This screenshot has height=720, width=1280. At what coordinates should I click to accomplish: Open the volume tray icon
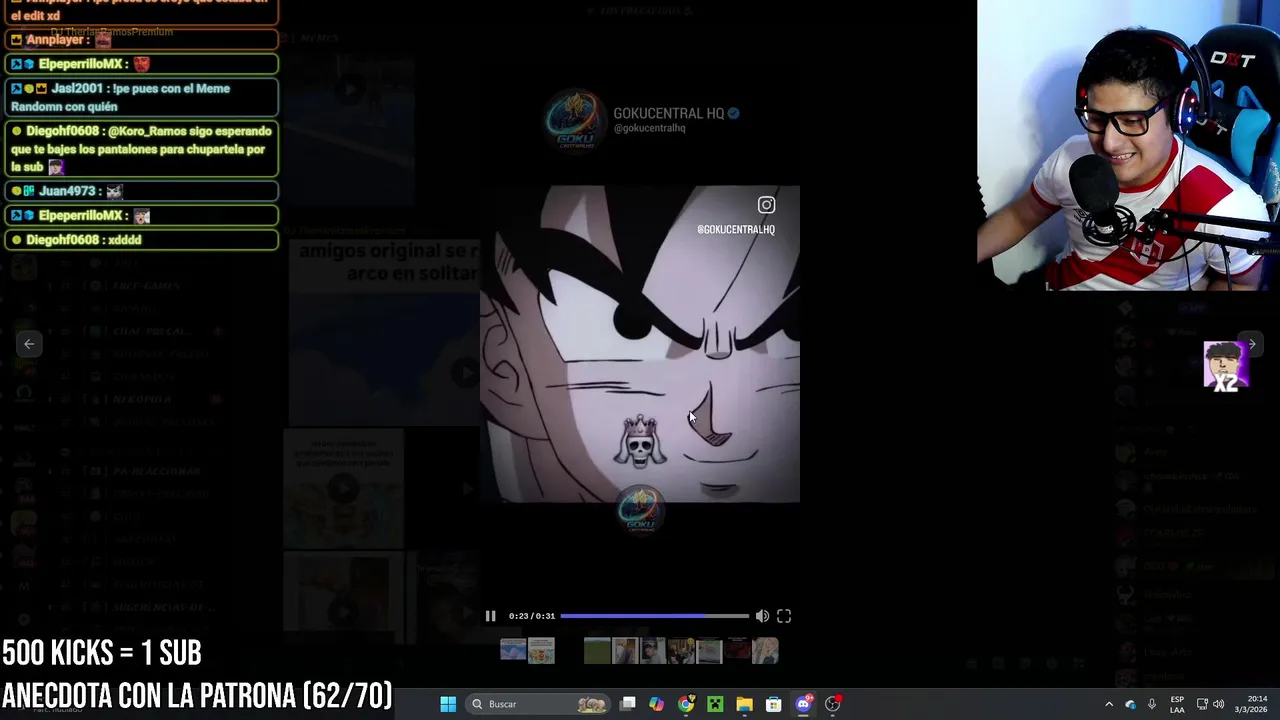click(1218, 704)
